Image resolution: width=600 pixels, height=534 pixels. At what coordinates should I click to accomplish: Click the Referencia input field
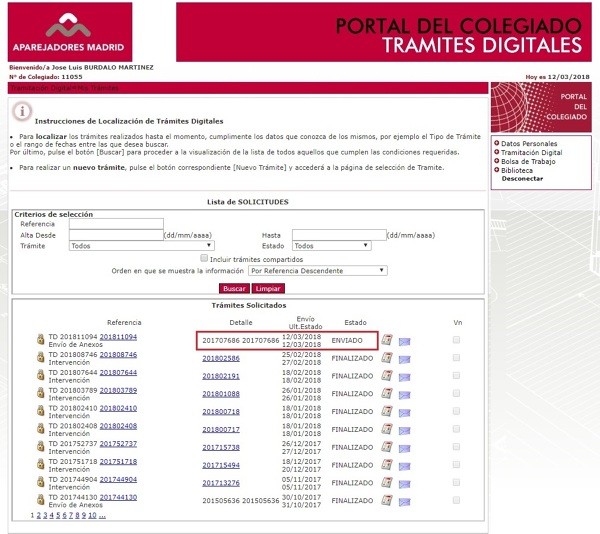tap(116, 224)
